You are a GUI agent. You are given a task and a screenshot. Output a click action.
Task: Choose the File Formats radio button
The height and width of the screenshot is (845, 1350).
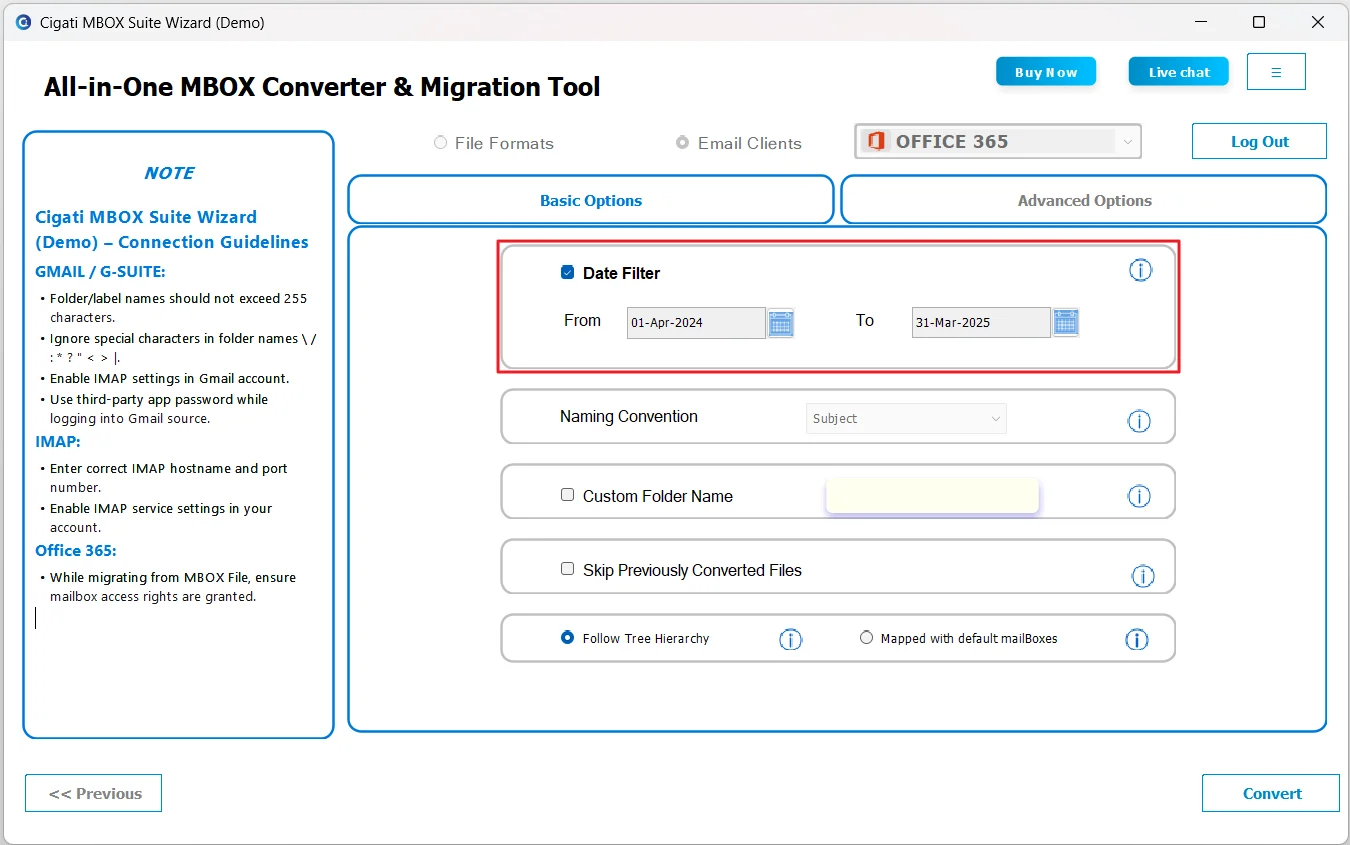click(440, 143)
